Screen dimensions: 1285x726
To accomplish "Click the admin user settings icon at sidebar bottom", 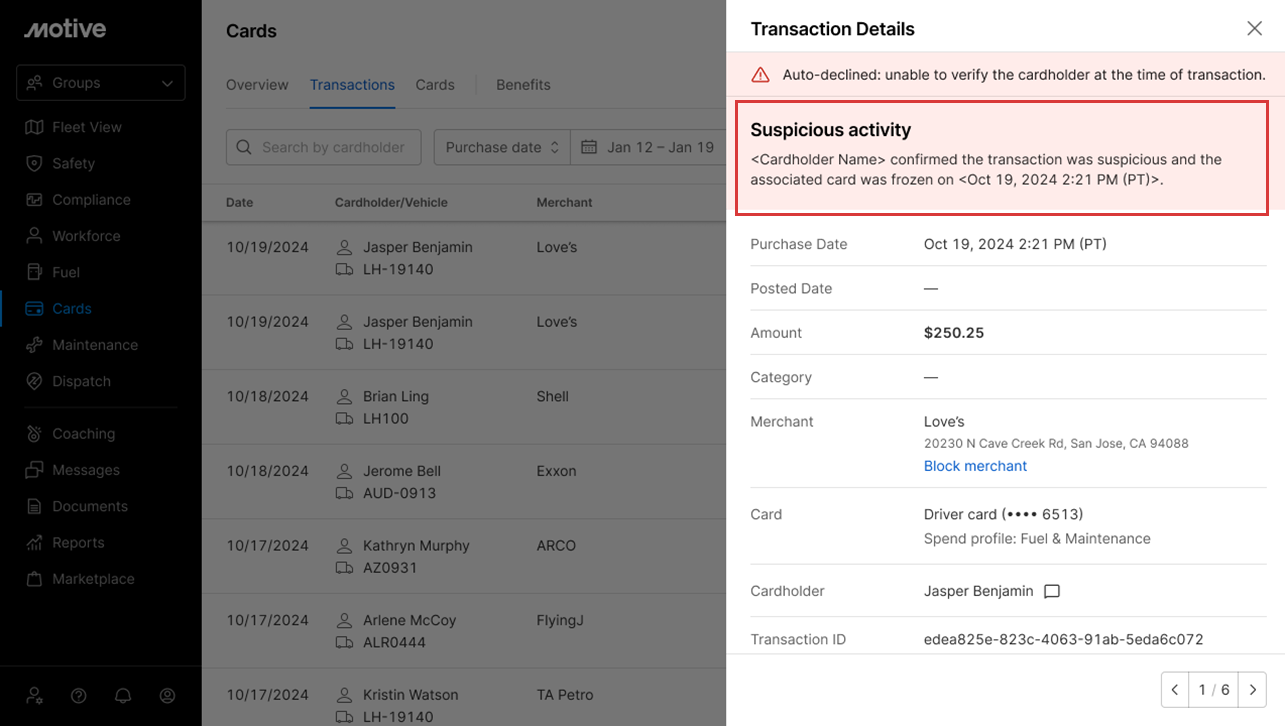I will click(x=35, y=695).
